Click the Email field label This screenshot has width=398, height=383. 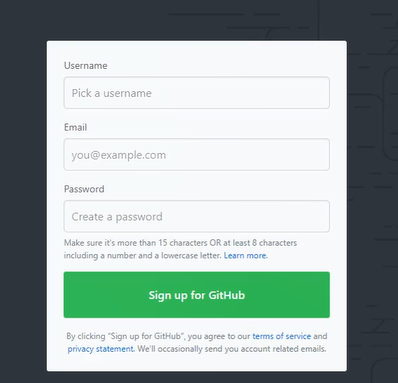coord(75,127)
